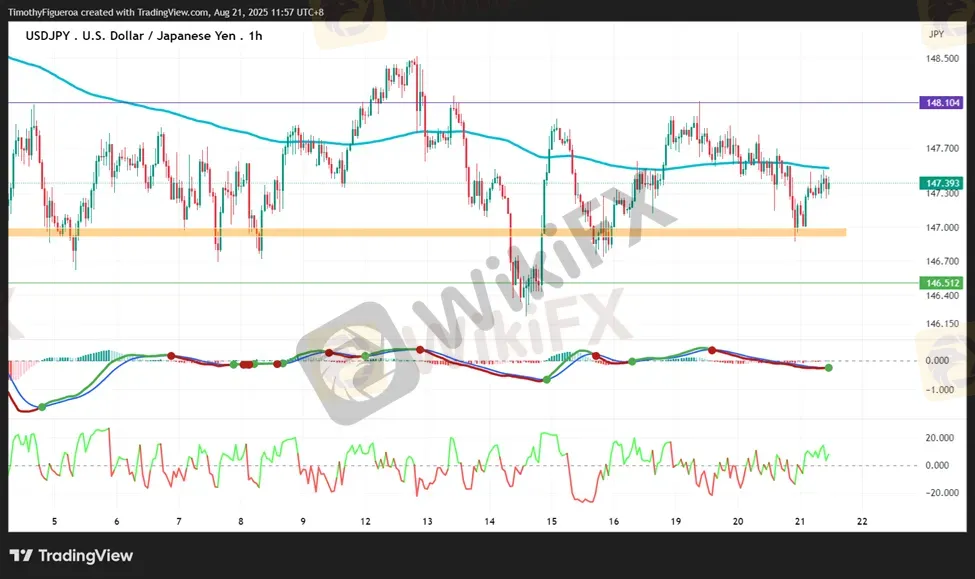Click the MACD 0.000 zero-level label
Screen dimensions: 975x579
click(936, 361)
